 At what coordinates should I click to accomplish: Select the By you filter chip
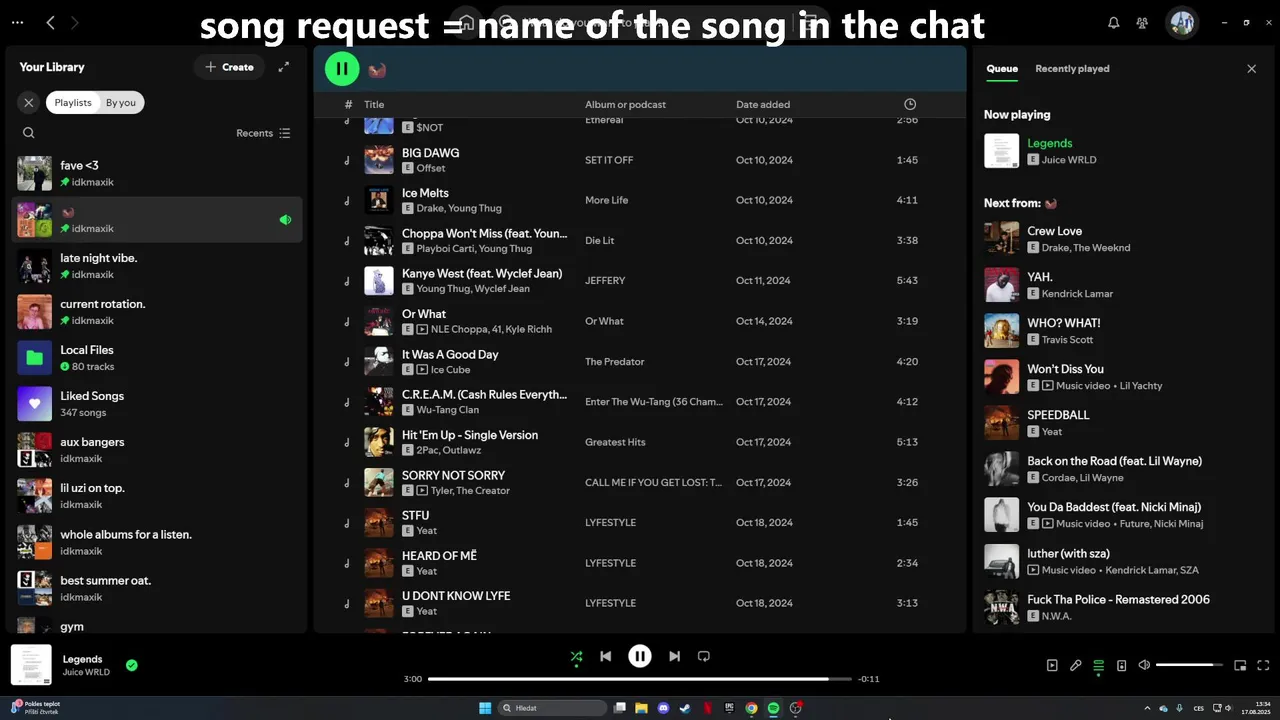pos(121,102)
